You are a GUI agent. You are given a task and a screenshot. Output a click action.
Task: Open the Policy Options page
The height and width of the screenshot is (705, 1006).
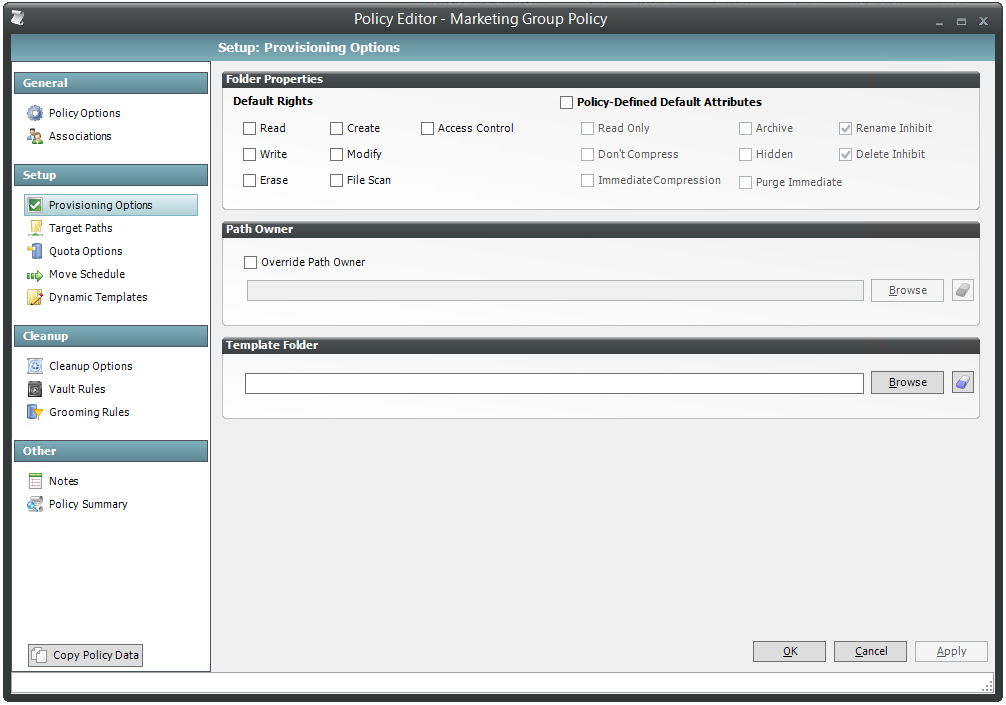point(84,113)
